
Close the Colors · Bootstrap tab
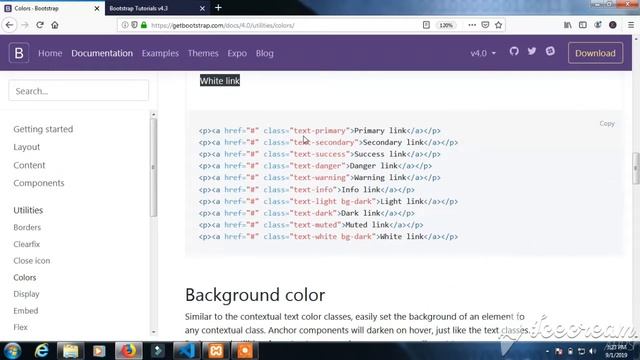tap(97, 8)
